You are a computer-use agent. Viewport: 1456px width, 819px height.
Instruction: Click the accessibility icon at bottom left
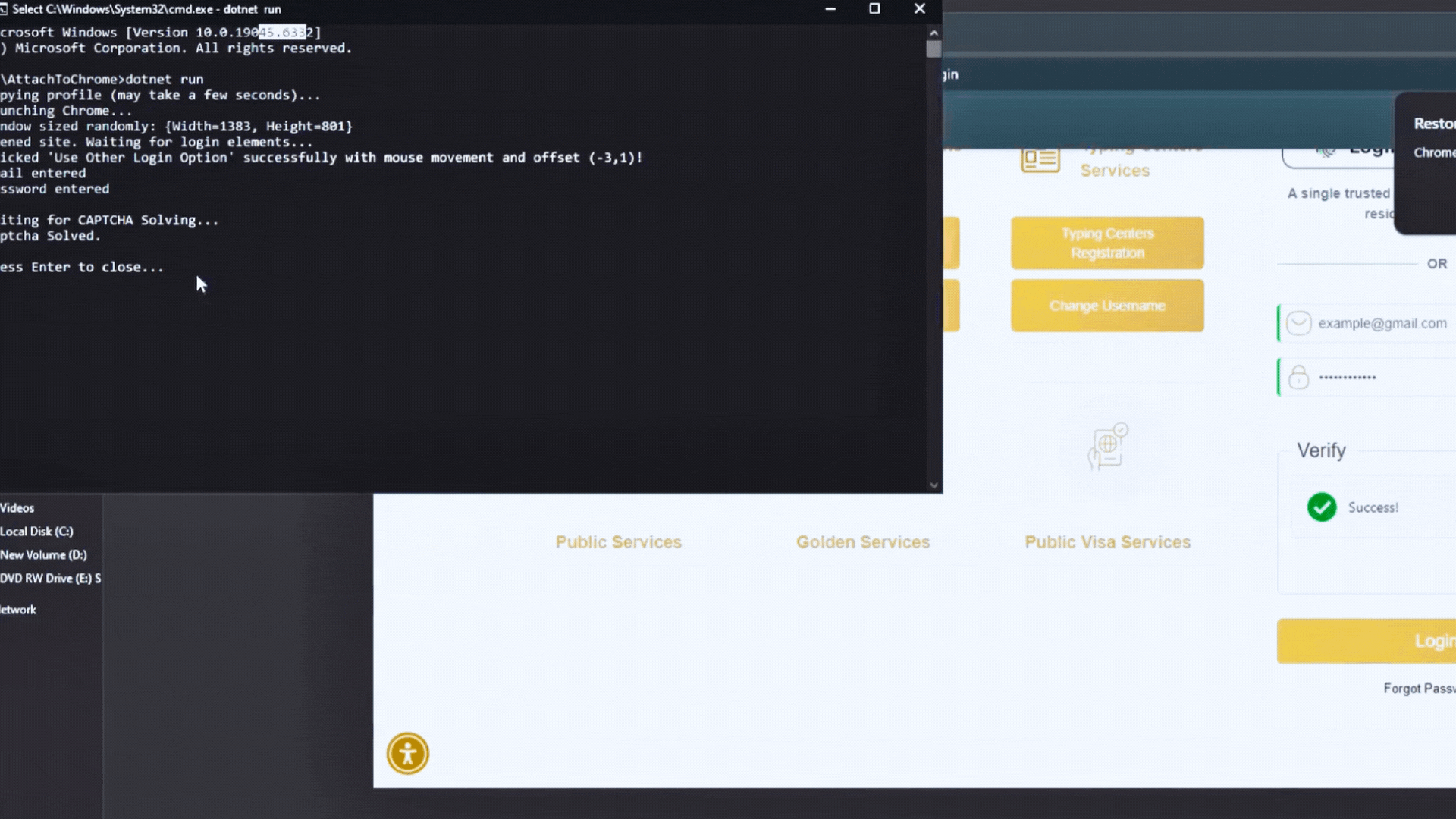click(x=408, y=754)
